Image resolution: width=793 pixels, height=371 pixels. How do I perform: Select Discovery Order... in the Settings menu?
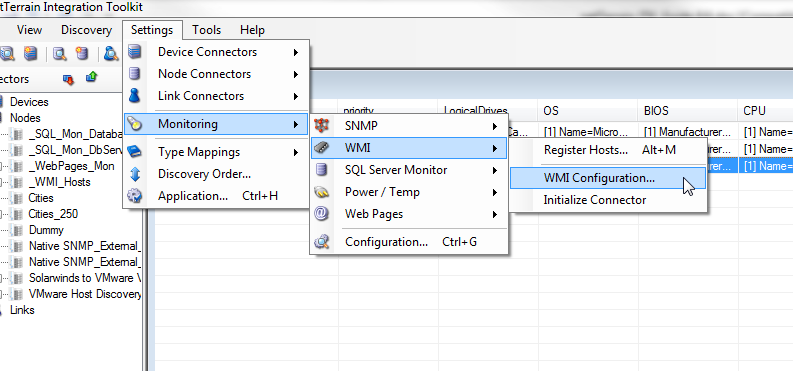click(204, 174)
